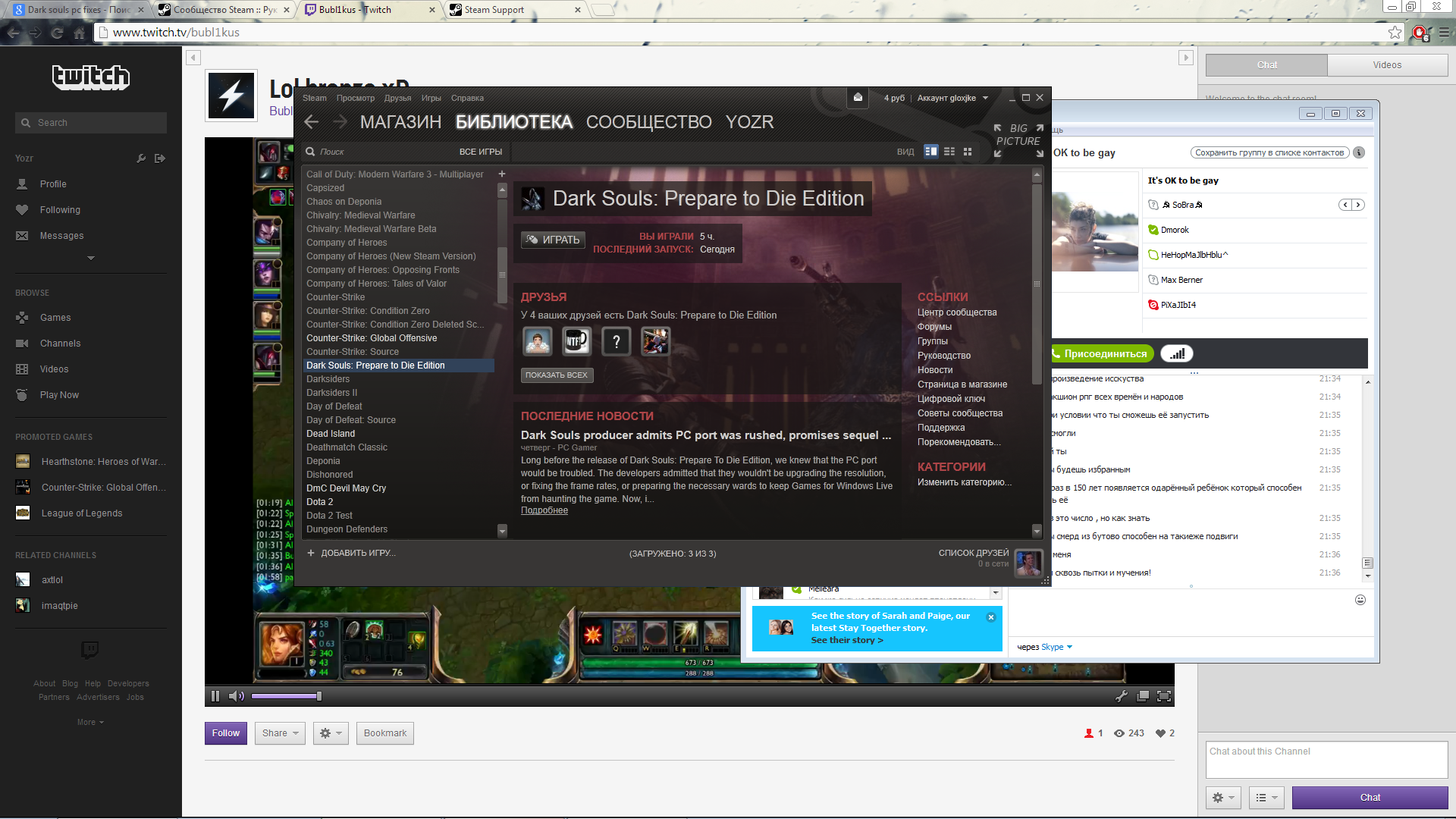Click the Twitch logout icon beside Yozr
The image size is (1456, 819).
pos(159,158)
